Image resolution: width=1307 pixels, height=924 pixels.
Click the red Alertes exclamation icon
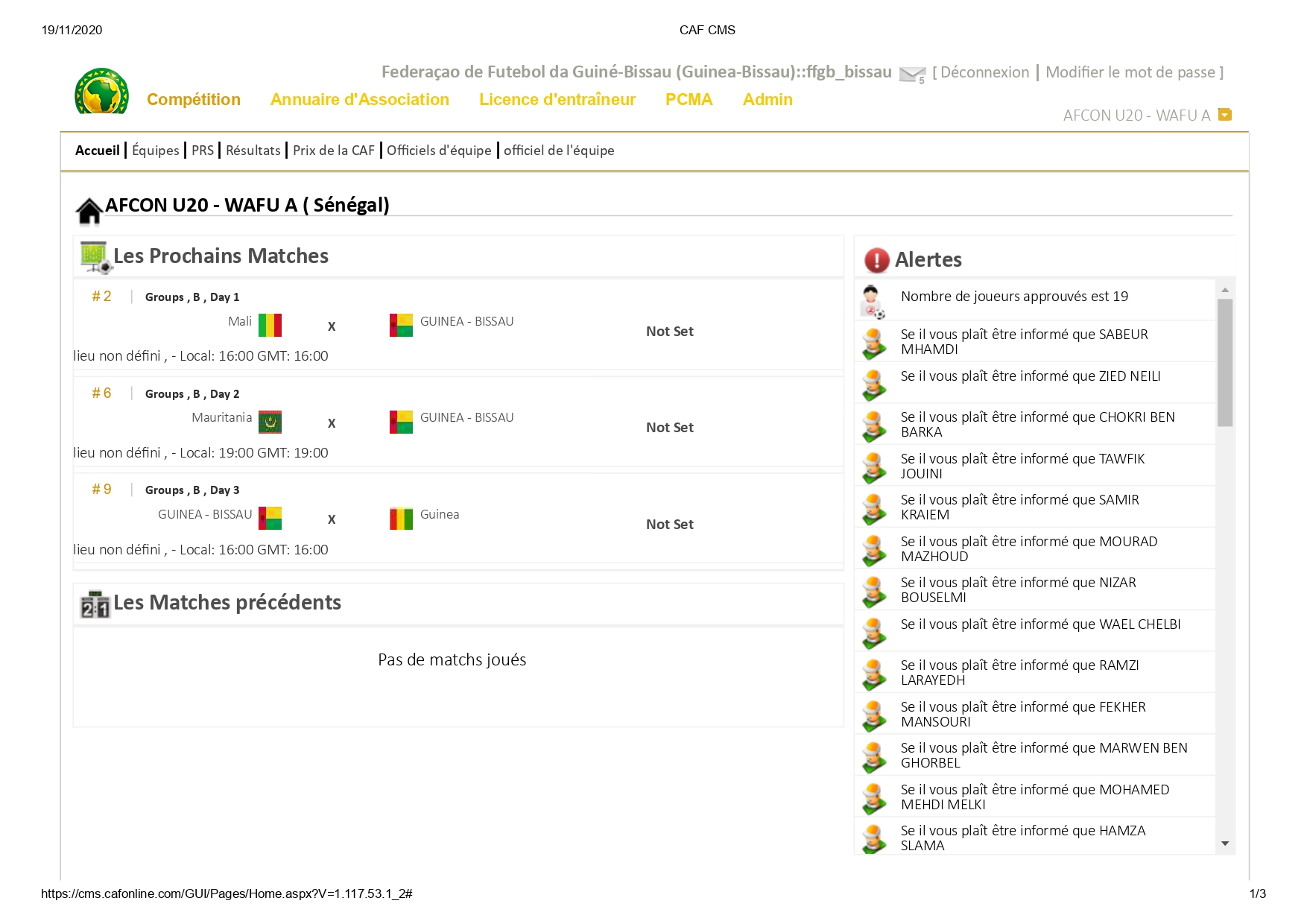877,260
